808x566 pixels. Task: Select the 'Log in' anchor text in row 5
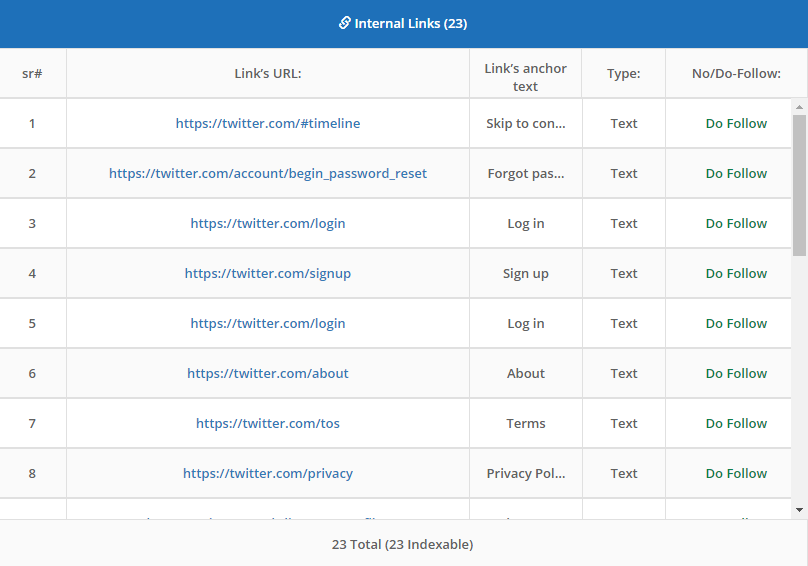[x=526, y=323]
